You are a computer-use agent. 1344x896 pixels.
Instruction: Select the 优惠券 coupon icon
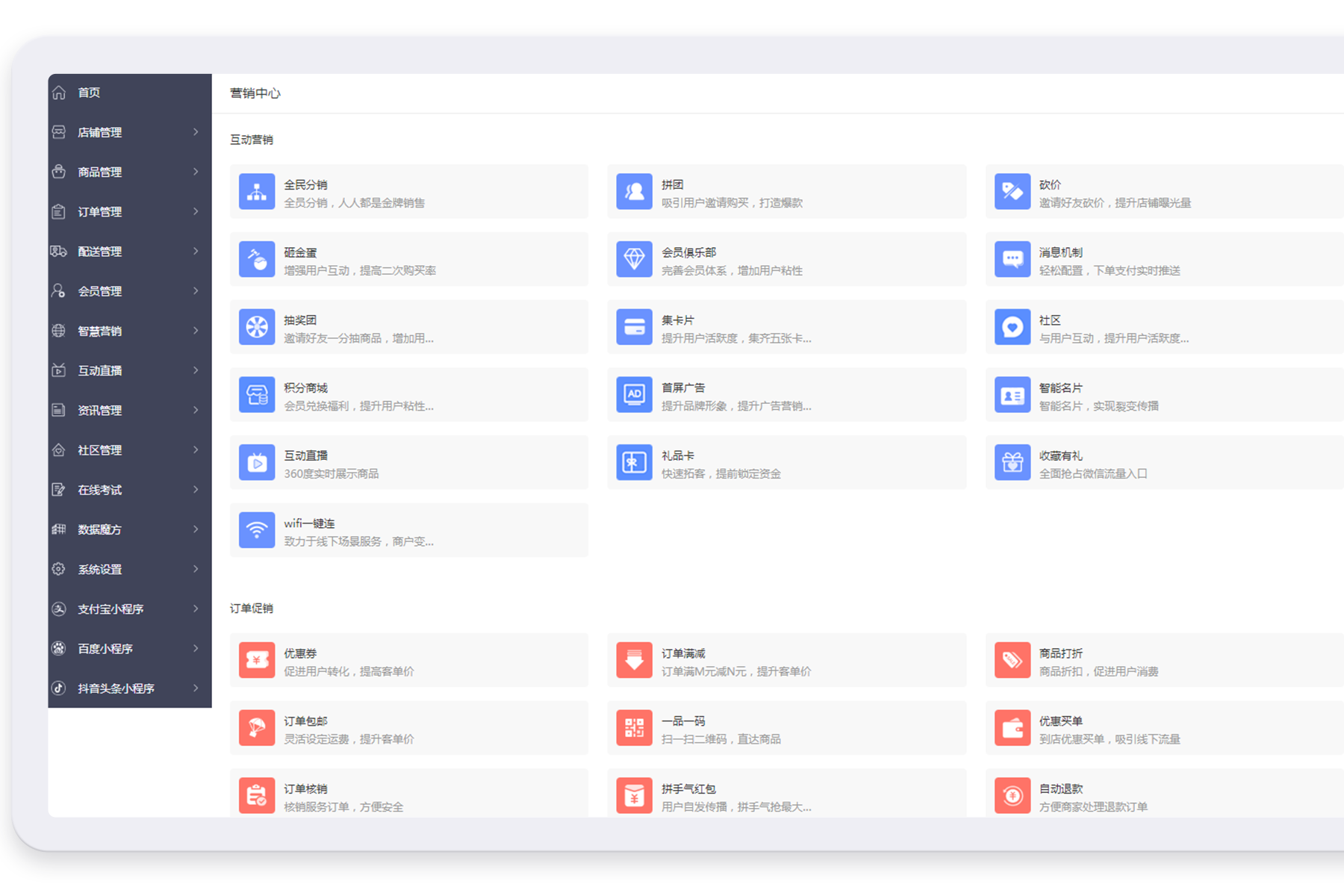coord(257,661)
